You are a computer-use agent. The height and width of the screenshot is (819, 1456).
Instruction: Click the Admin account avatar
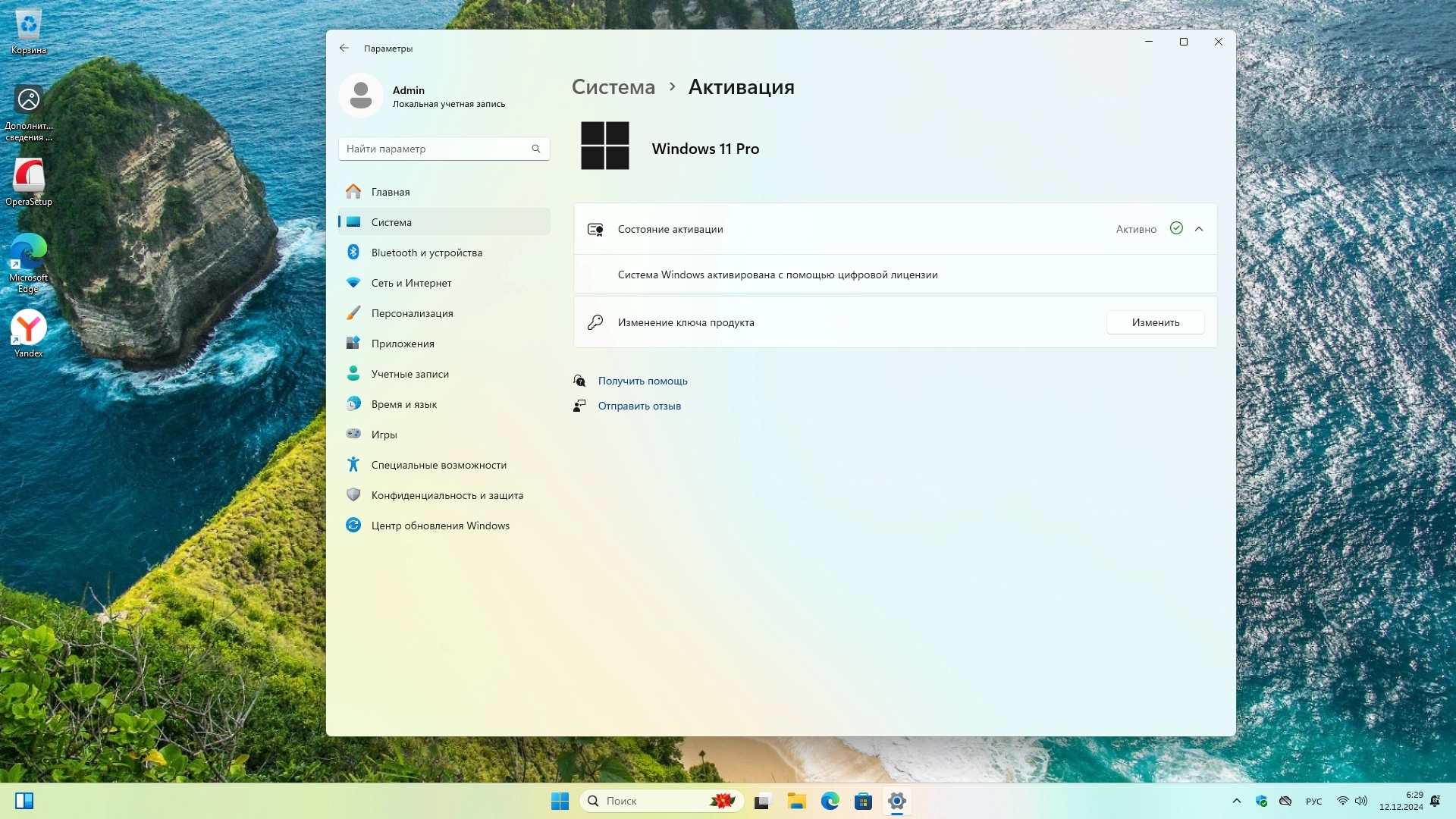click(361, 96)
